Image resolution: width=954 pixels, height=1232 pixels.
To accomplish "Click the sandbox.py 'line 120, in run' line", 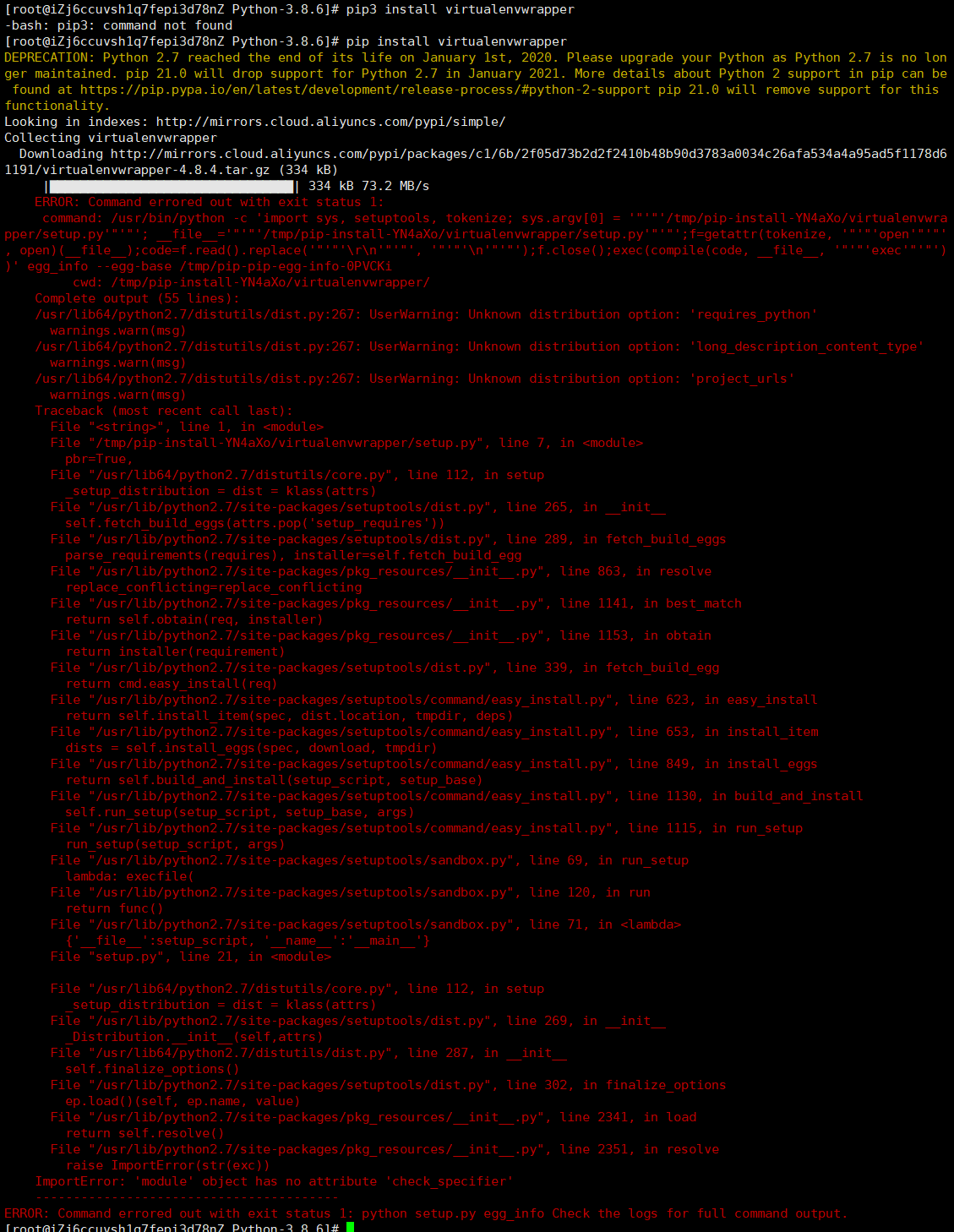I will click(350, 892).
